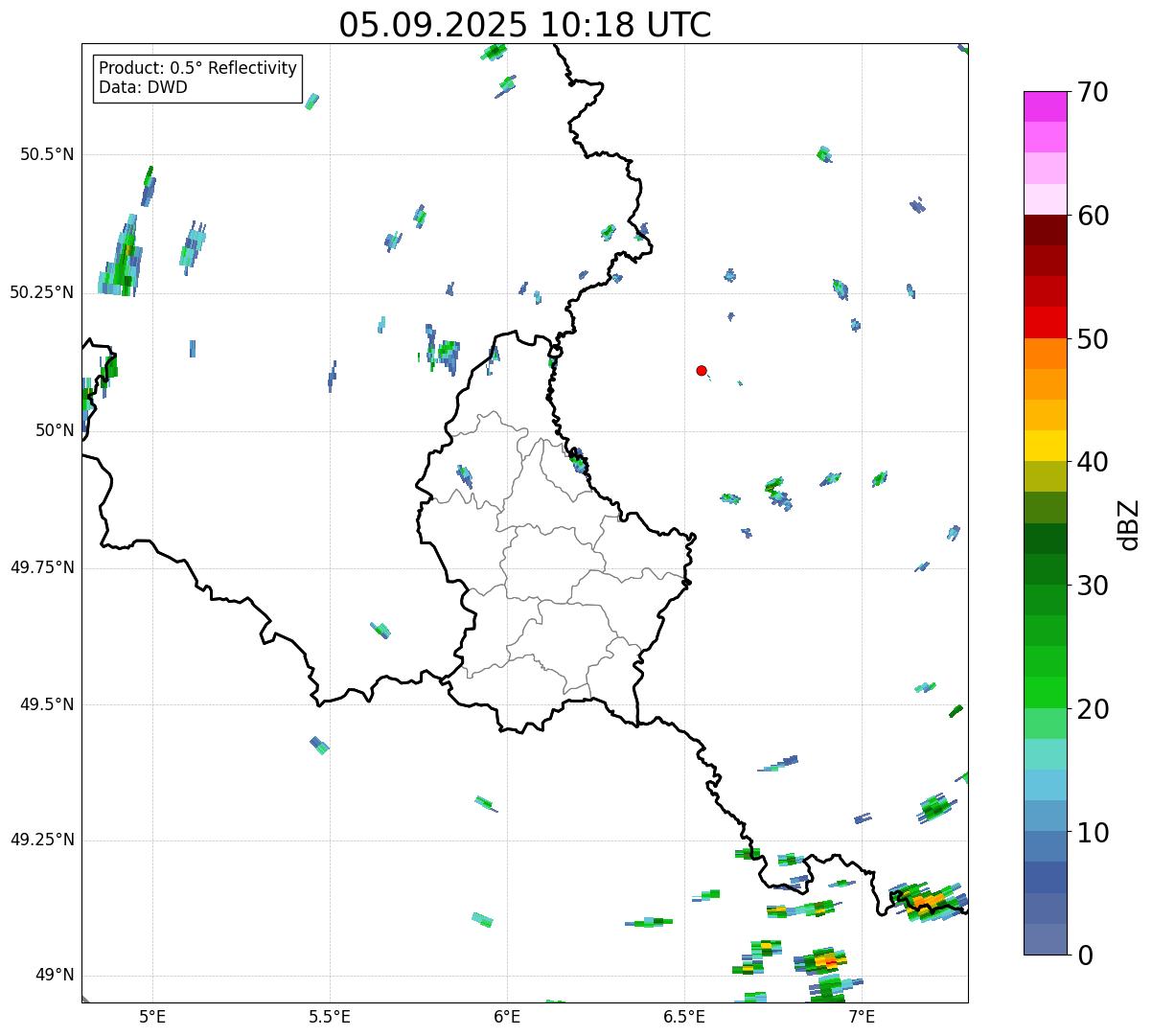Screen dimensions: 1152x1036
Task: Click the 50.25°N latitude label
Action: coord(42,292)
